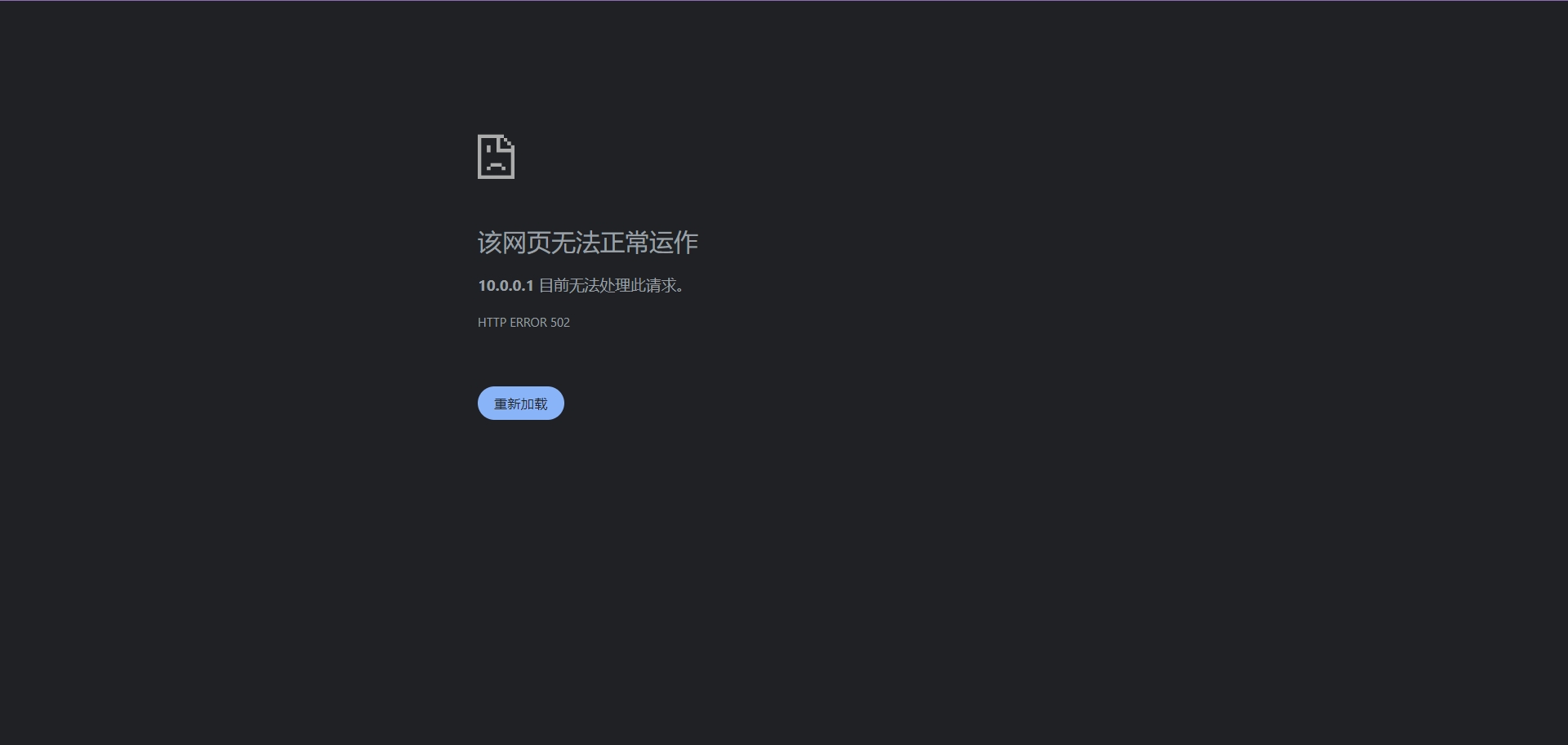The width and height of the screenshot is (1568, 745).
Task: Click the purple loading line at top
Action: 784,1
